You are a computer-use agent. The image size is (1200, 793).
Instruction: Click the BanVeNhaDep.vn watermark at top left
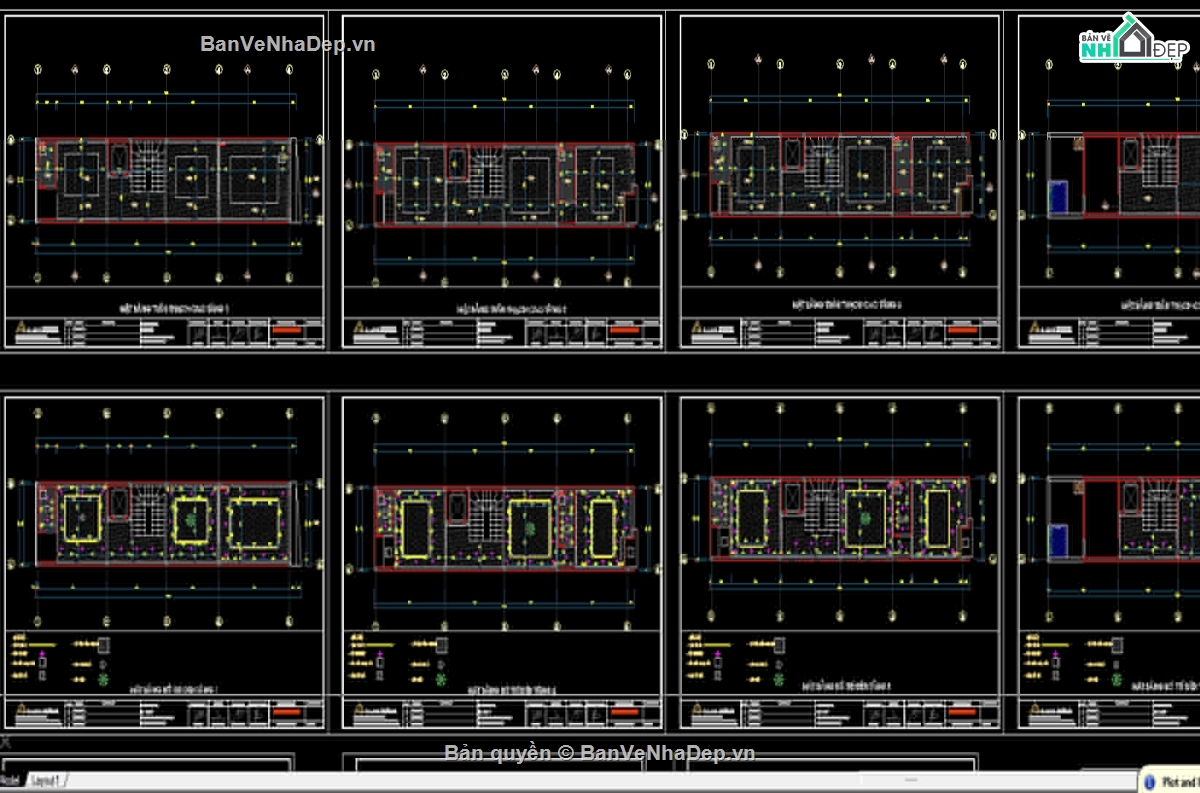click(287, 43)
